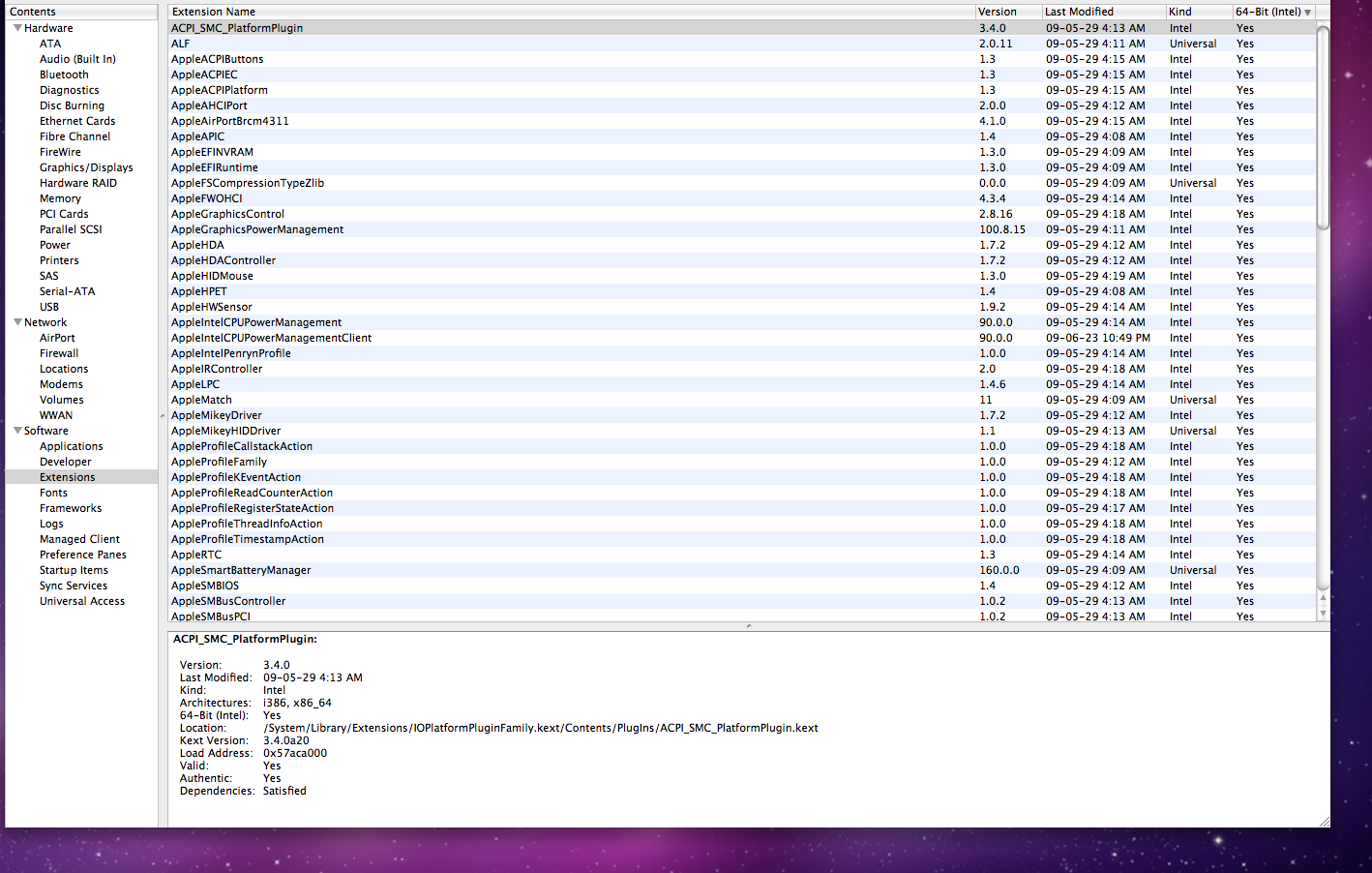Click the kext Location path in details
Image resolution: width=1372 pixels, height=873 pixels.
[541, 728]
